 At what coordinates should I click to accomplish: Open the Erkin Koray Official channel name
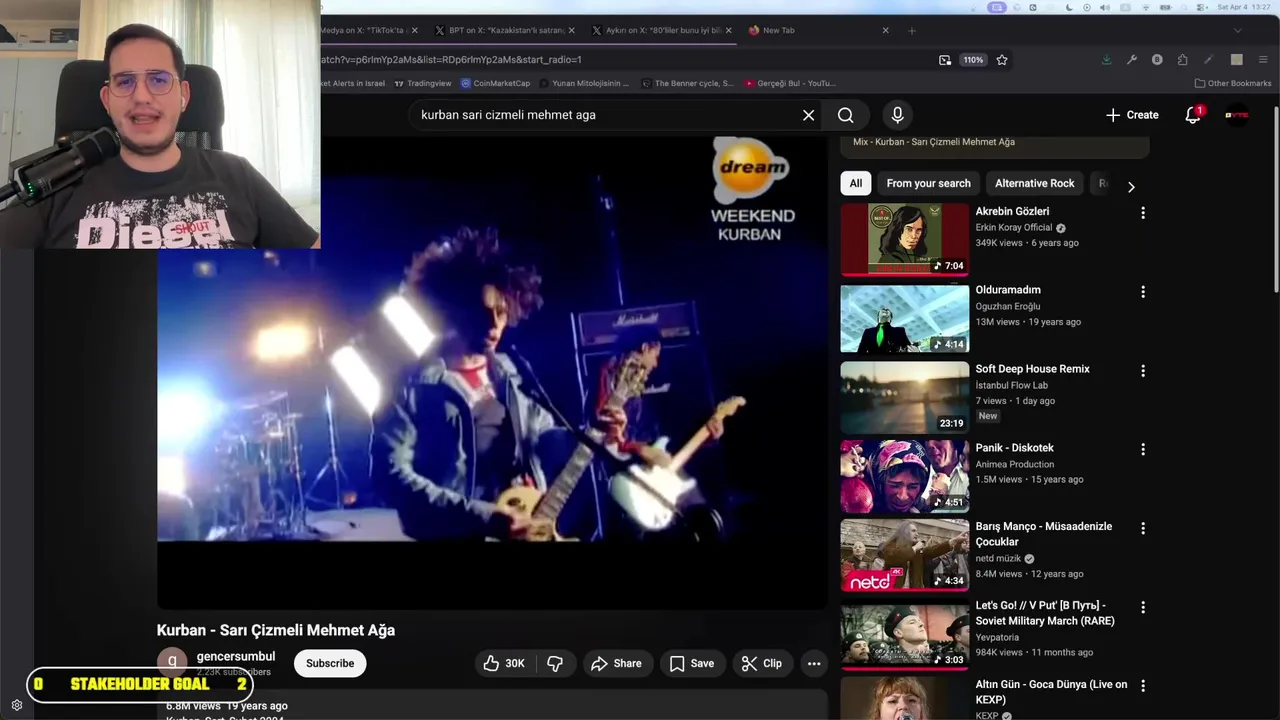click(1014, 228)
